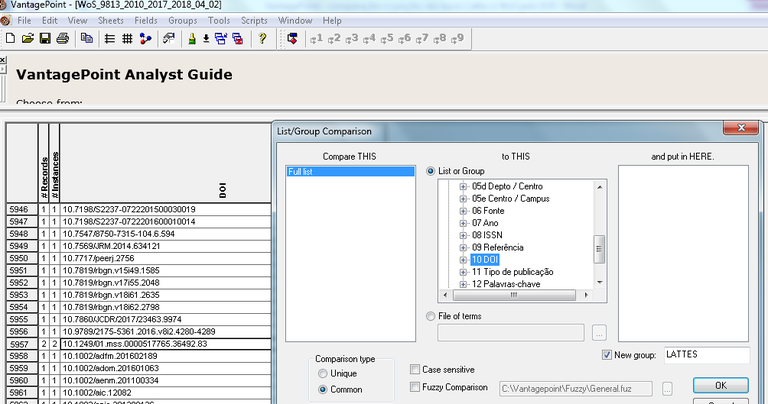The image size is (768, 404).
Task: Click the New file toolbar icon
Action: [10, 38]
